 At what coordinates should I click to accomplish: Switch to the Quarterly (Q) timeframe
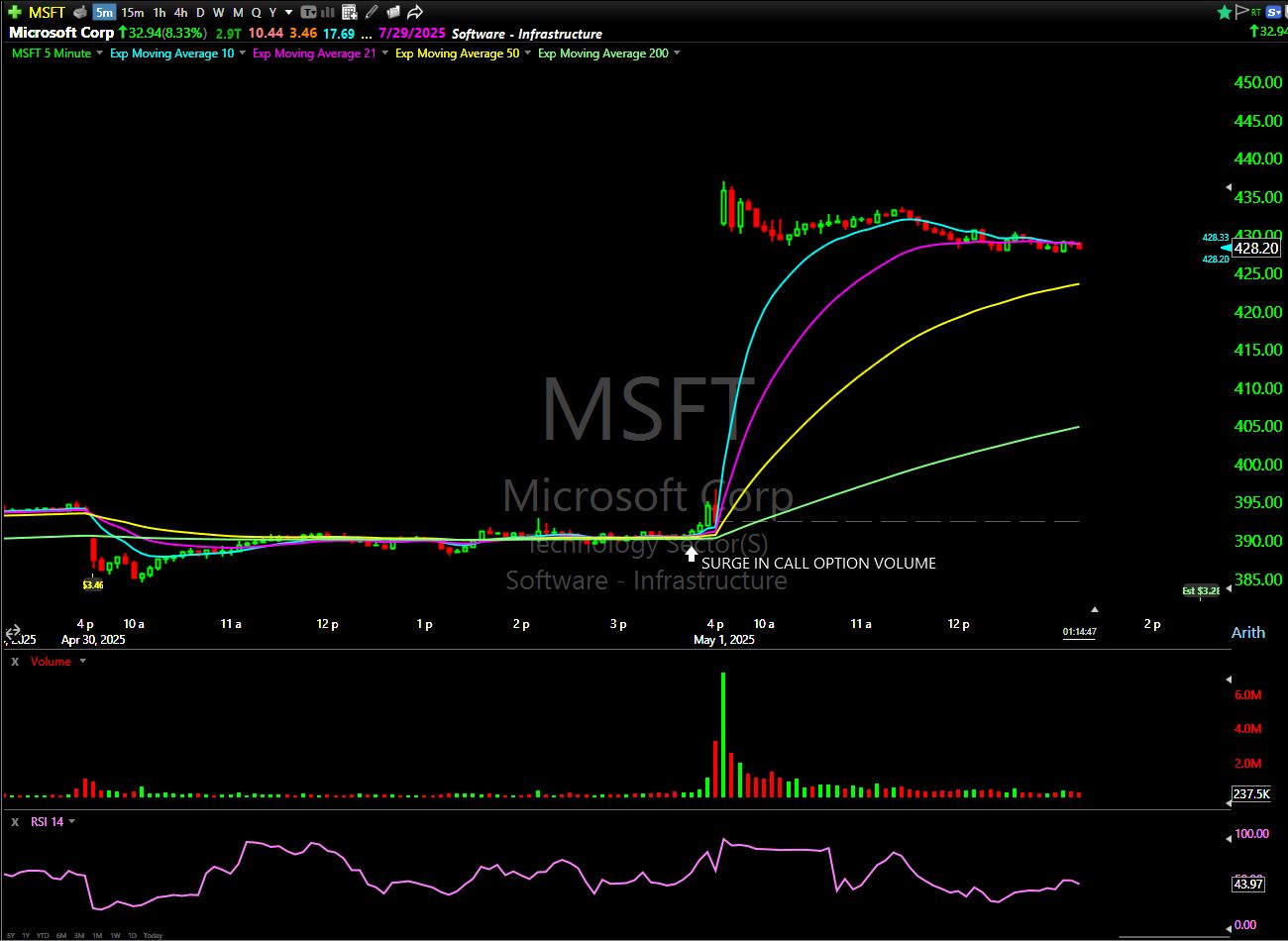(256, 12)
